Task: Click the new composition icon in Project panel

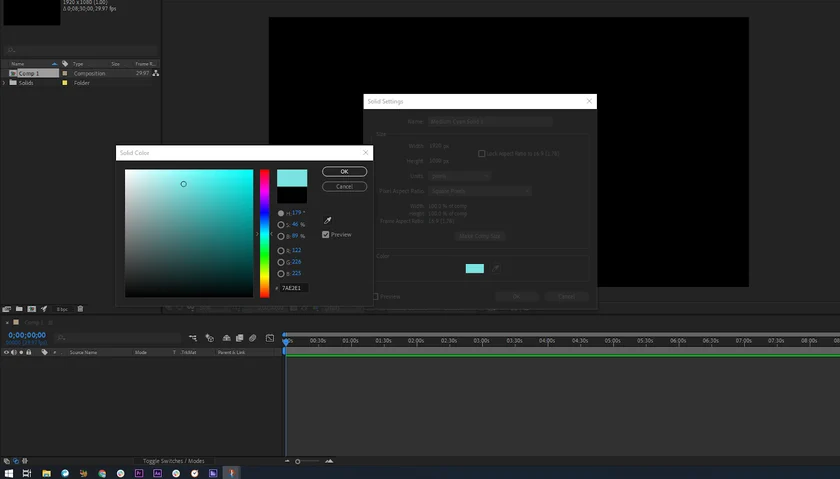Action: point(32,309)
